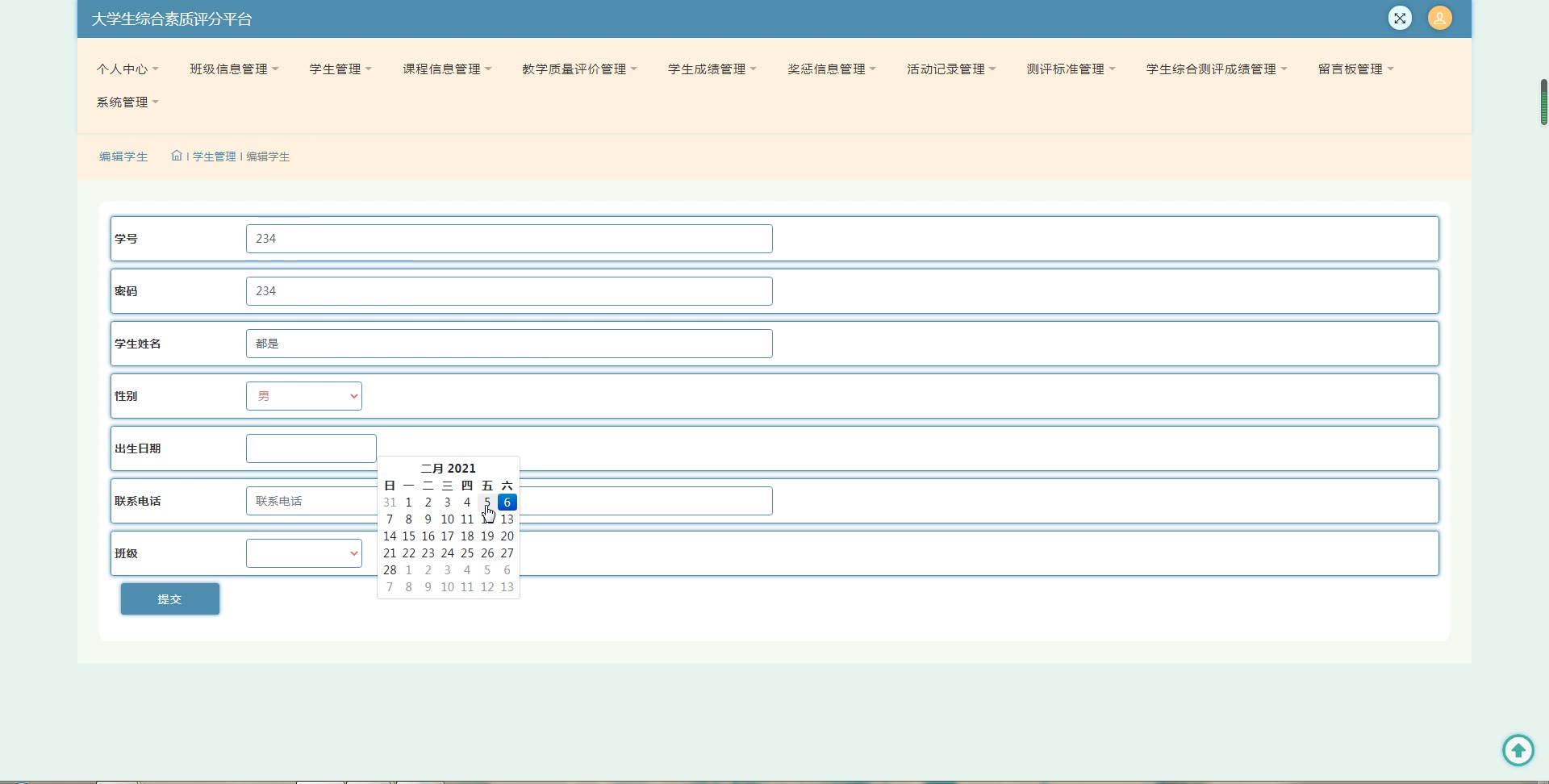Open the 留言板管理 dropdown
This screenshot has height=784, width=1549.
(1356, 69)
